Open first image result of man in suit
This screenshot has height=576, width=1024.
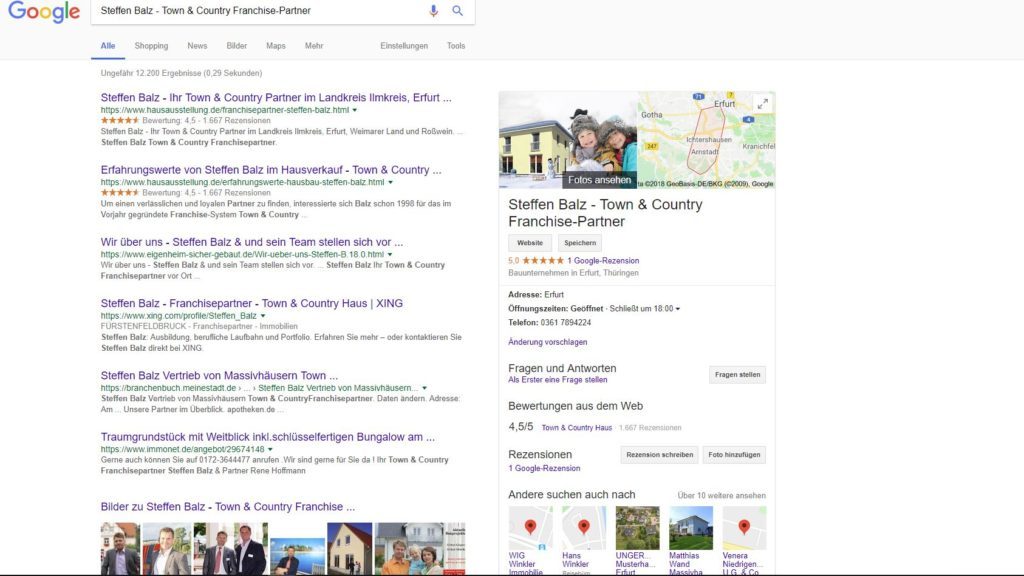coord(120,549)
